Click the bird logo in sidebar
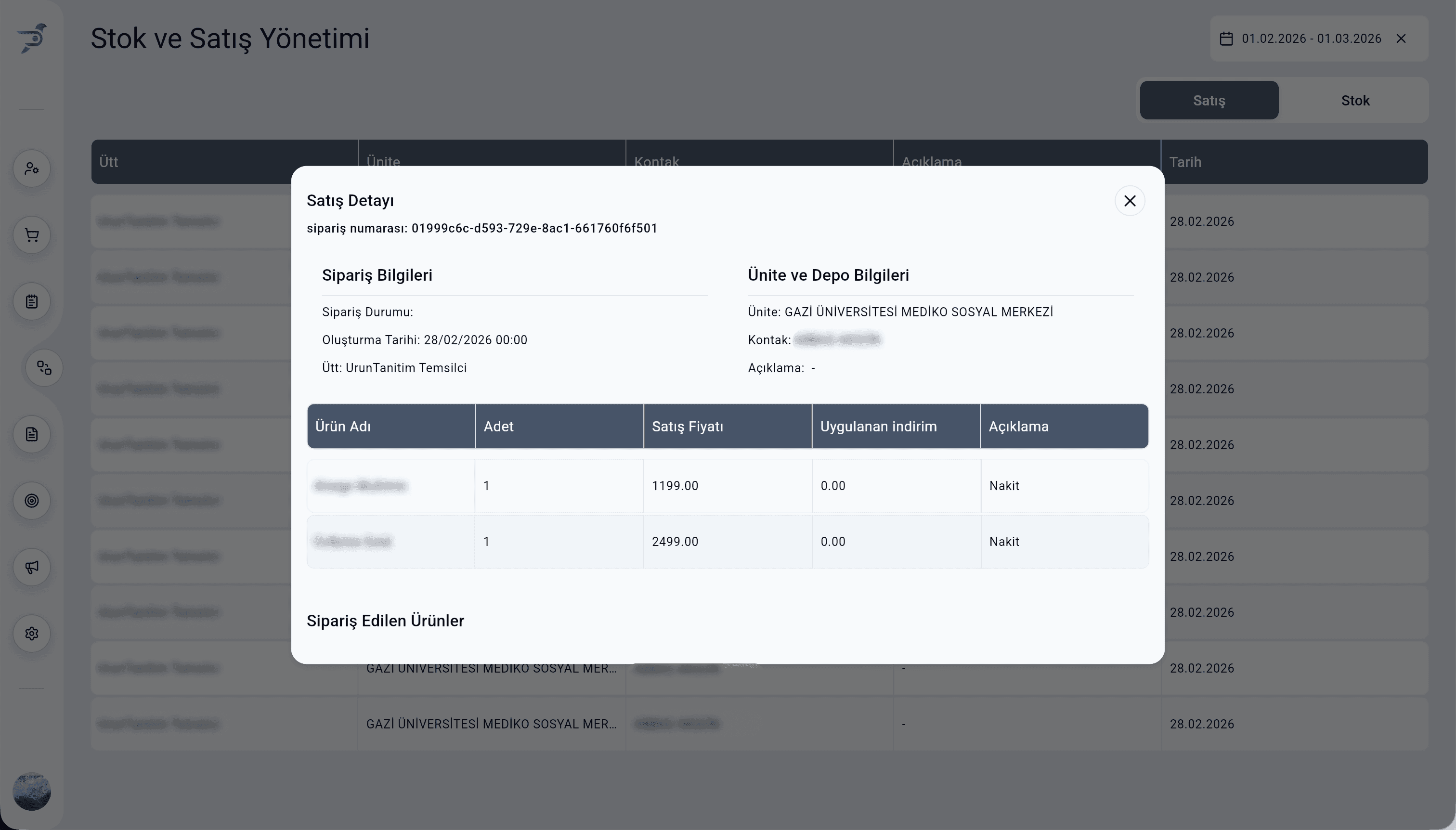 coord(32,38)
